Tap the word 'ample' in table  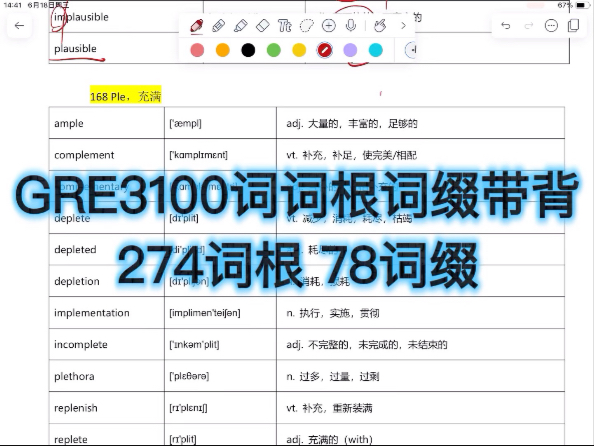point(69,124)
